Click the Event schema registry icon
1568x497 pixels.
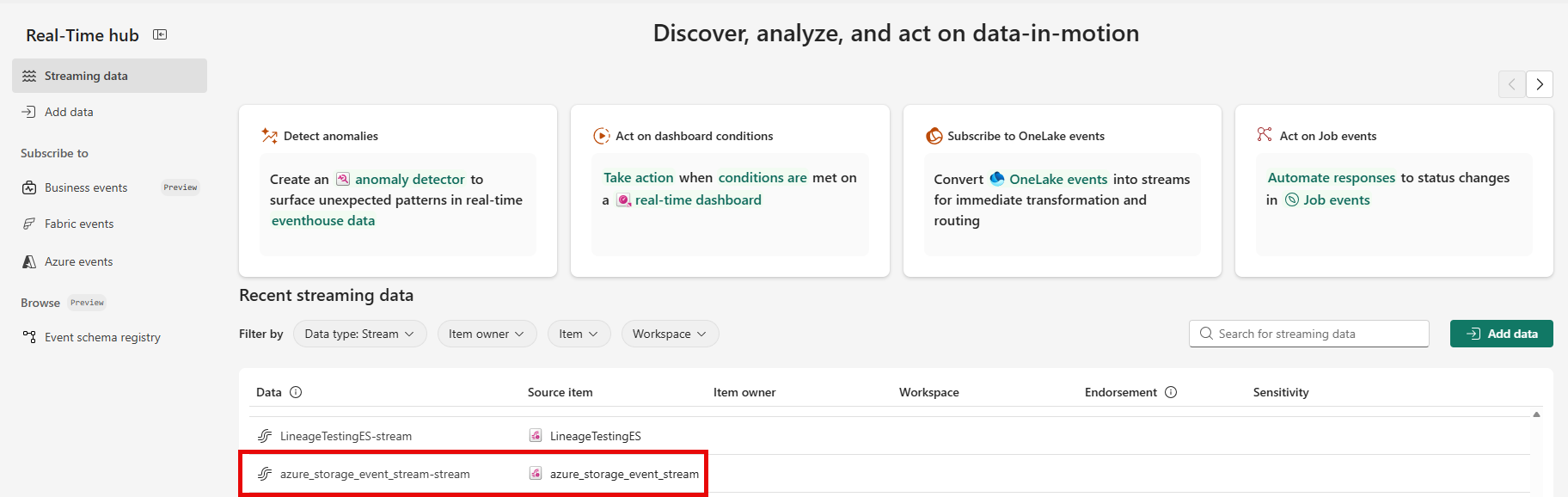pos(29,337)
